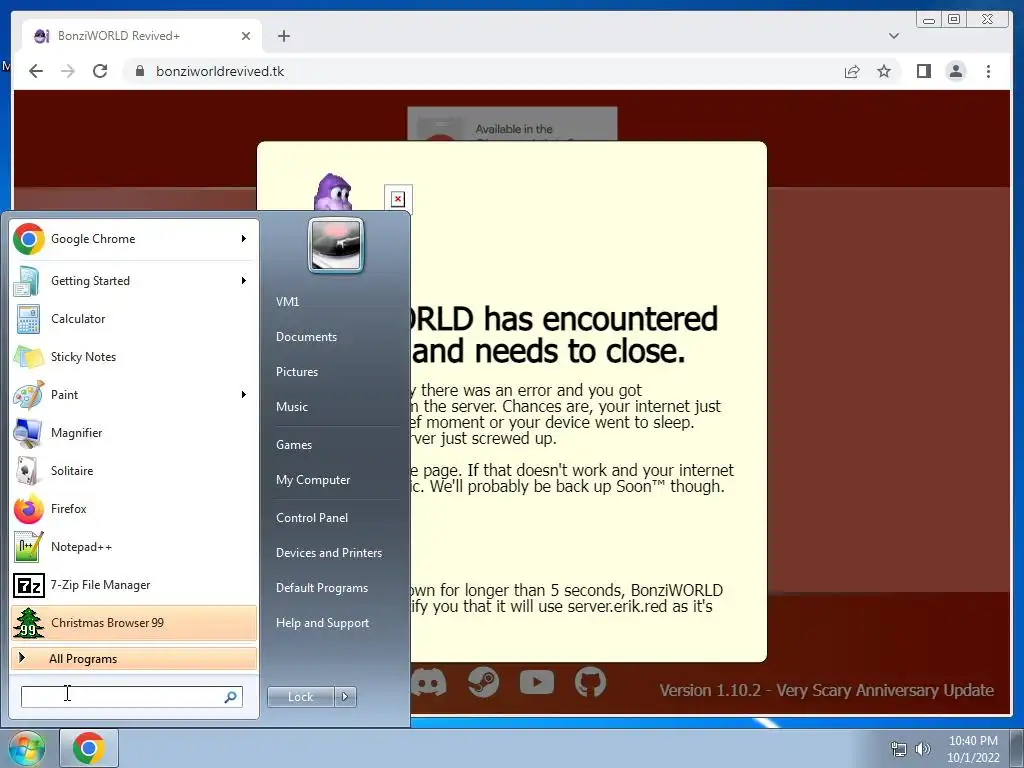
Task: Click the YouTube icon on the page
Action: point(537,683)
